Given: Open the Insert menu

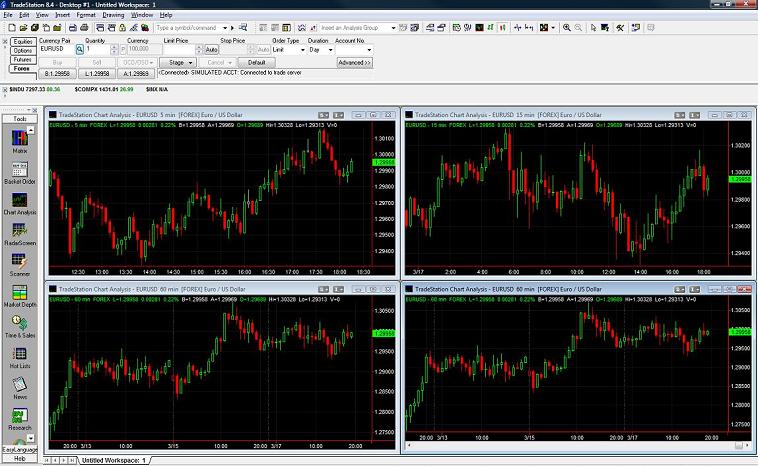Looking at the screenshot, I should tap(62, 15).
